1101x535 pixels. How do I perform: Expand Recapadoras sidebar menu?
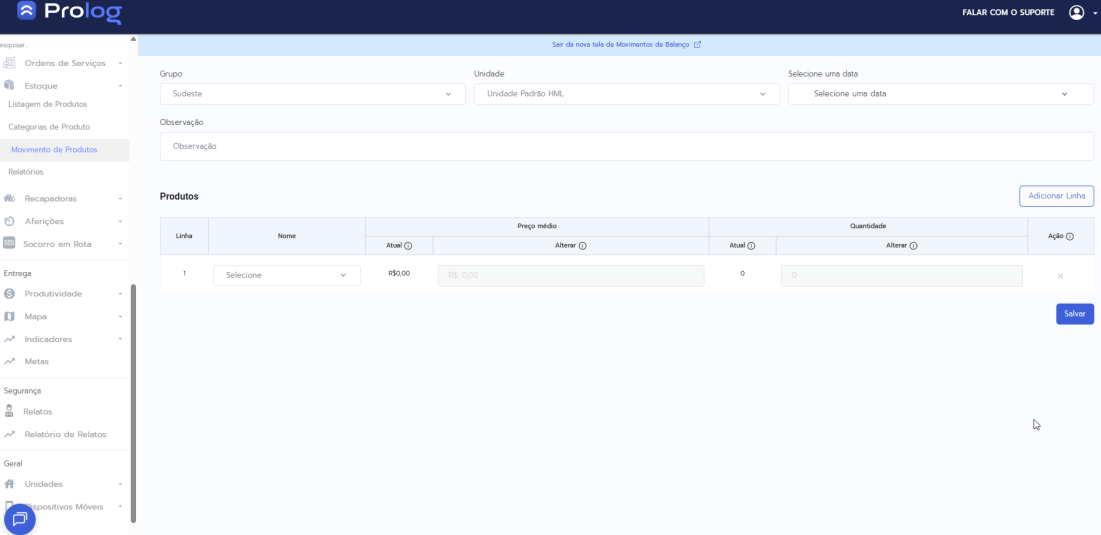[x=64, y=198]
